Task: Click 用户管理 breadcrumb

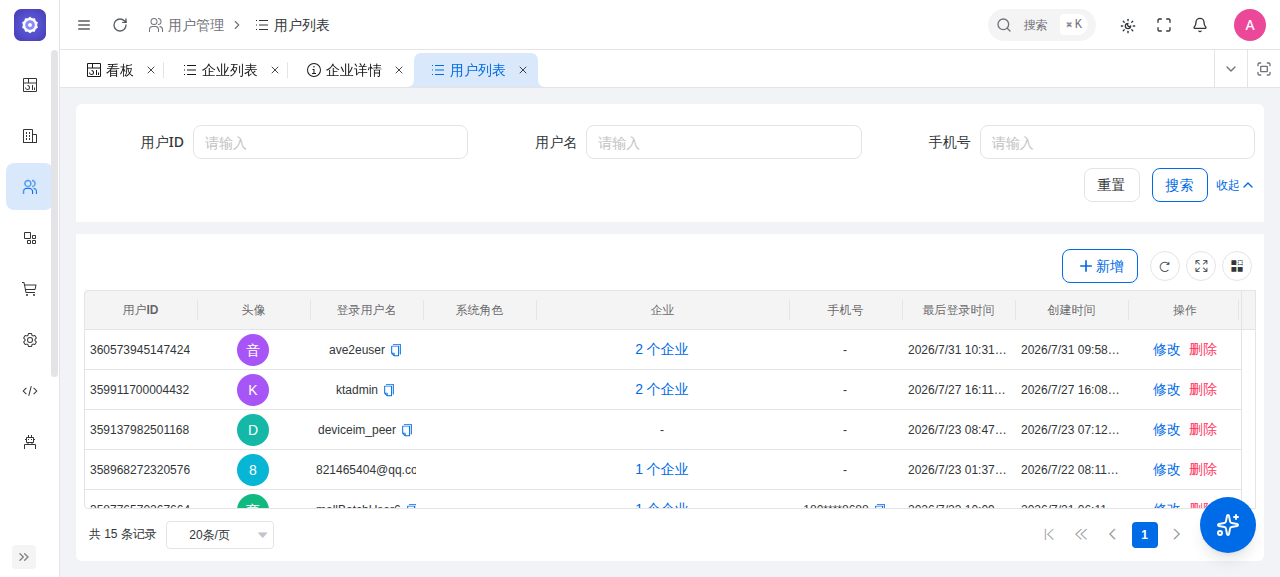Action: (186, 25)
